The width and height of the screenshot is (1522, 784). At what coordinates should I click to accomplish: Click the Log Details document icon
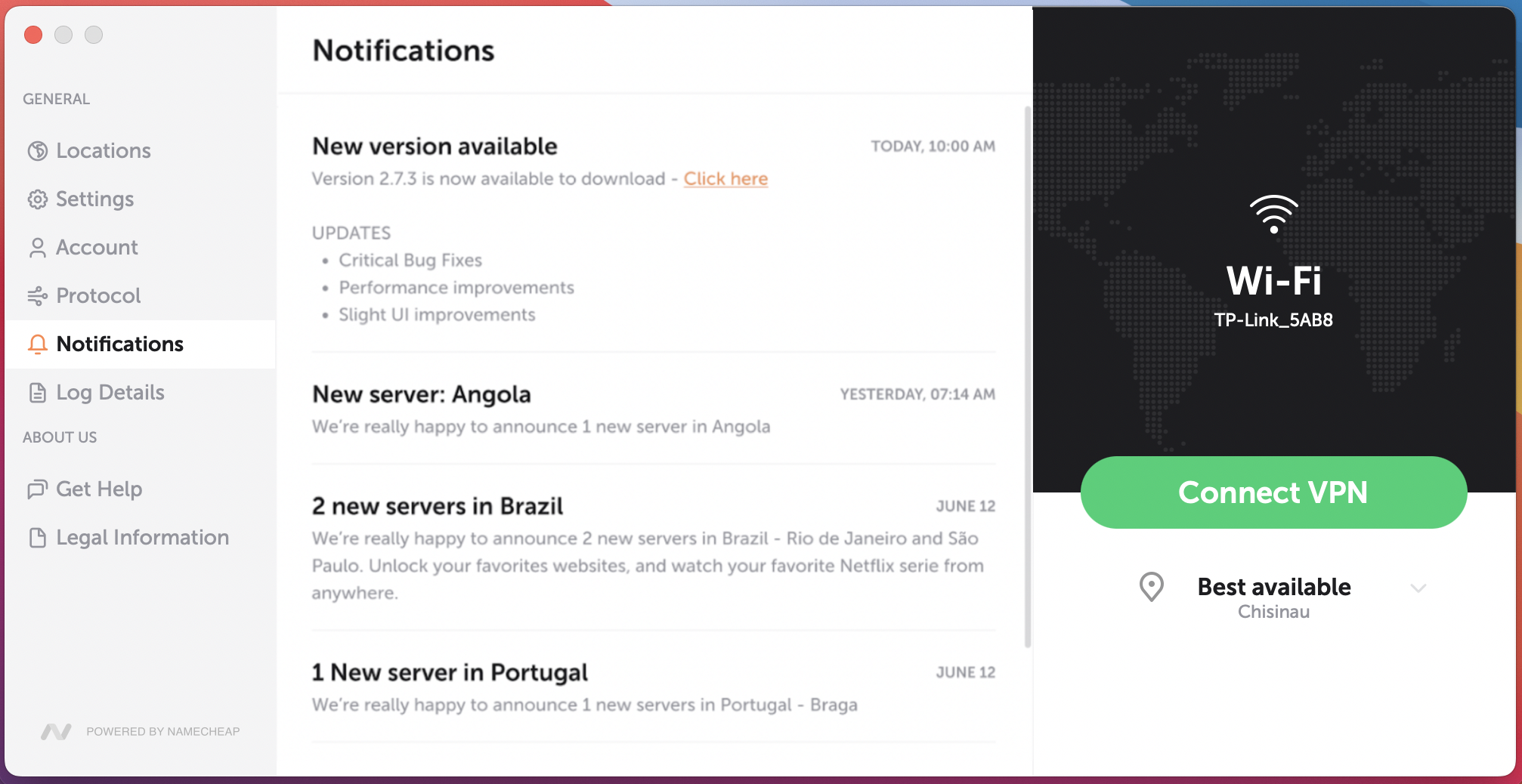37,393
